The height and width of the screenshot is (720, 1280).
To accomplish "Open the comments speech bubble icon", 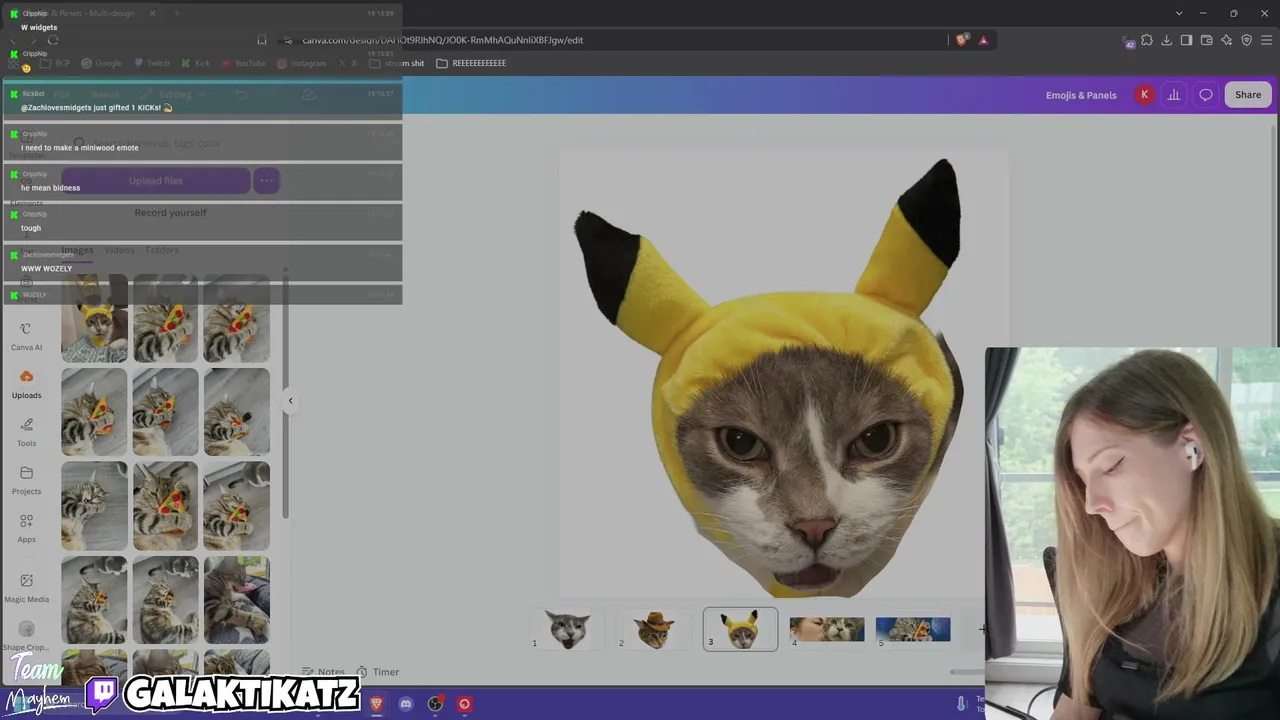I will pyautogui.click(x=1206, y=95).
